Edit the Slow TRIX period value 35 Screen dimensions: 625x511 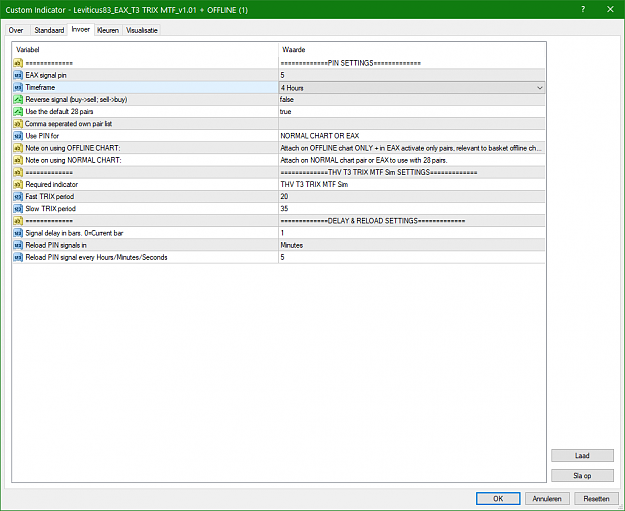412,209
